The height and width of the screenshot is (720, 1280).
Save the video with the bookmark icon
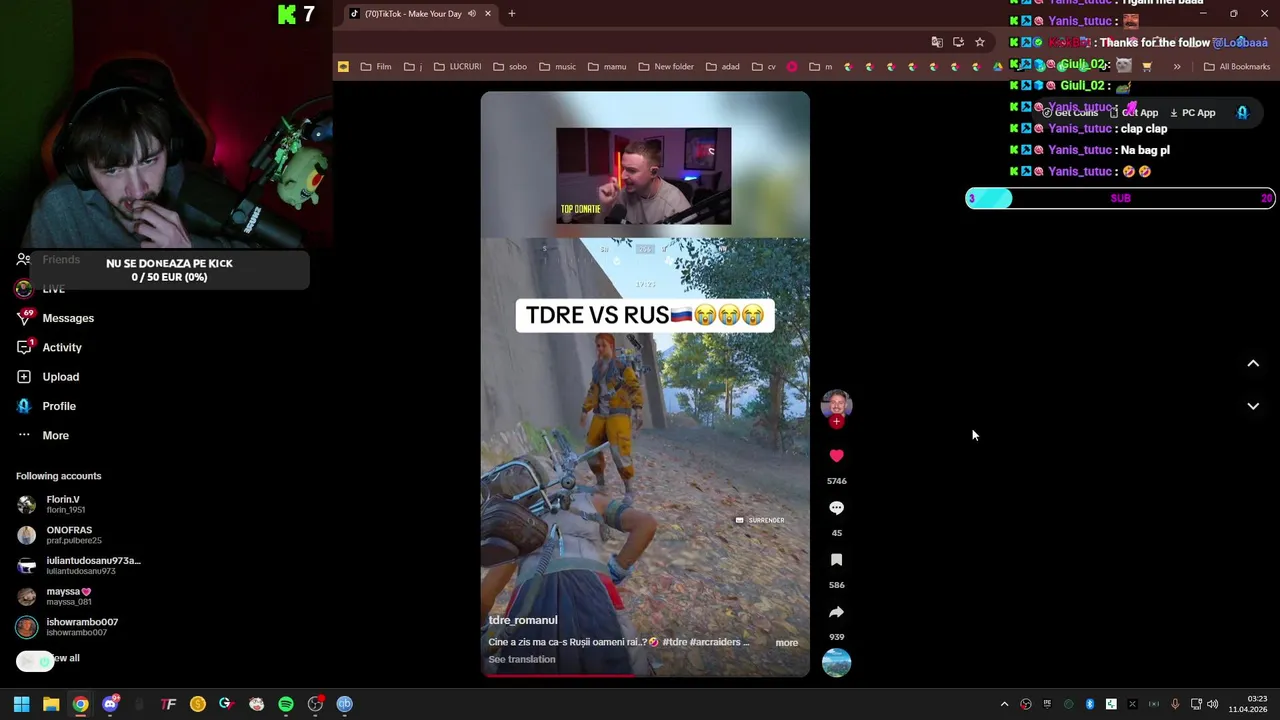coord(836,560)
